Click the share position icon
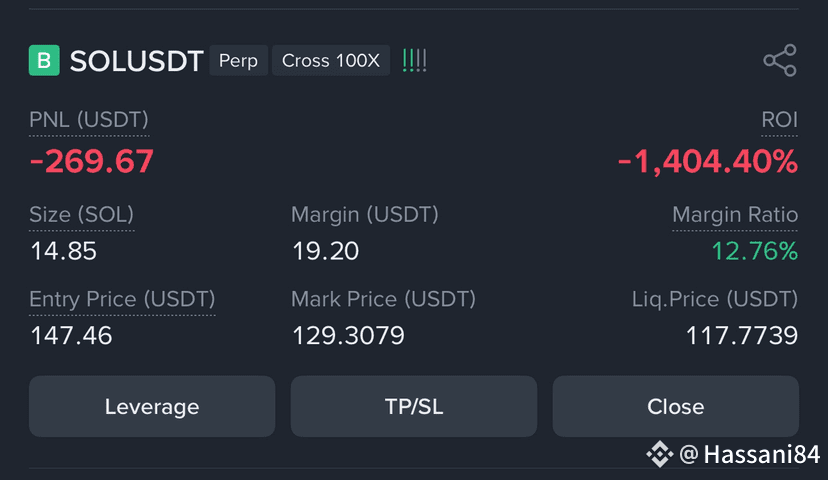The height and width of the screenshot is (480, 828). coord(780,60)
